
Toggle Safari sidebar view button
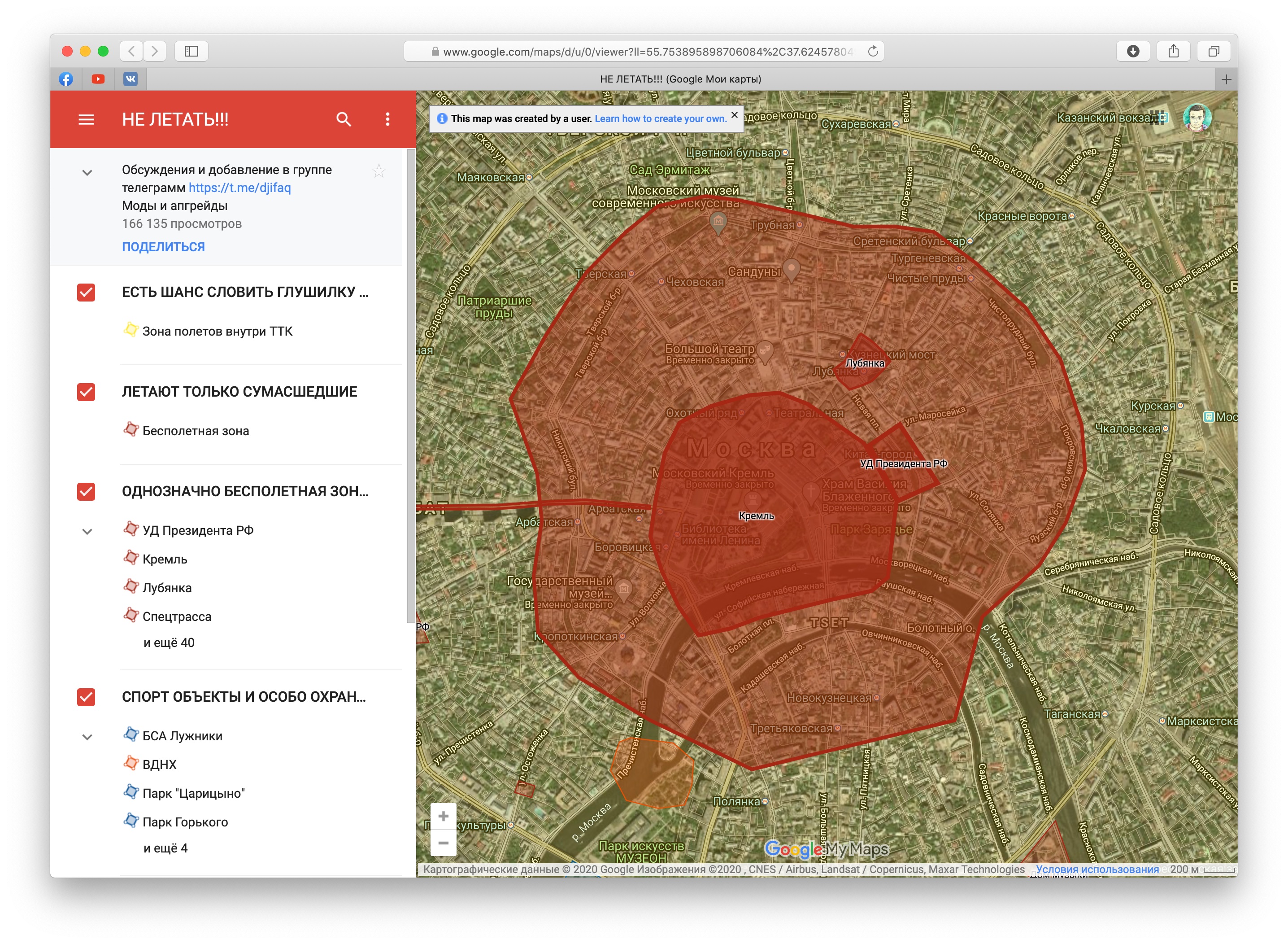(191, 52)
